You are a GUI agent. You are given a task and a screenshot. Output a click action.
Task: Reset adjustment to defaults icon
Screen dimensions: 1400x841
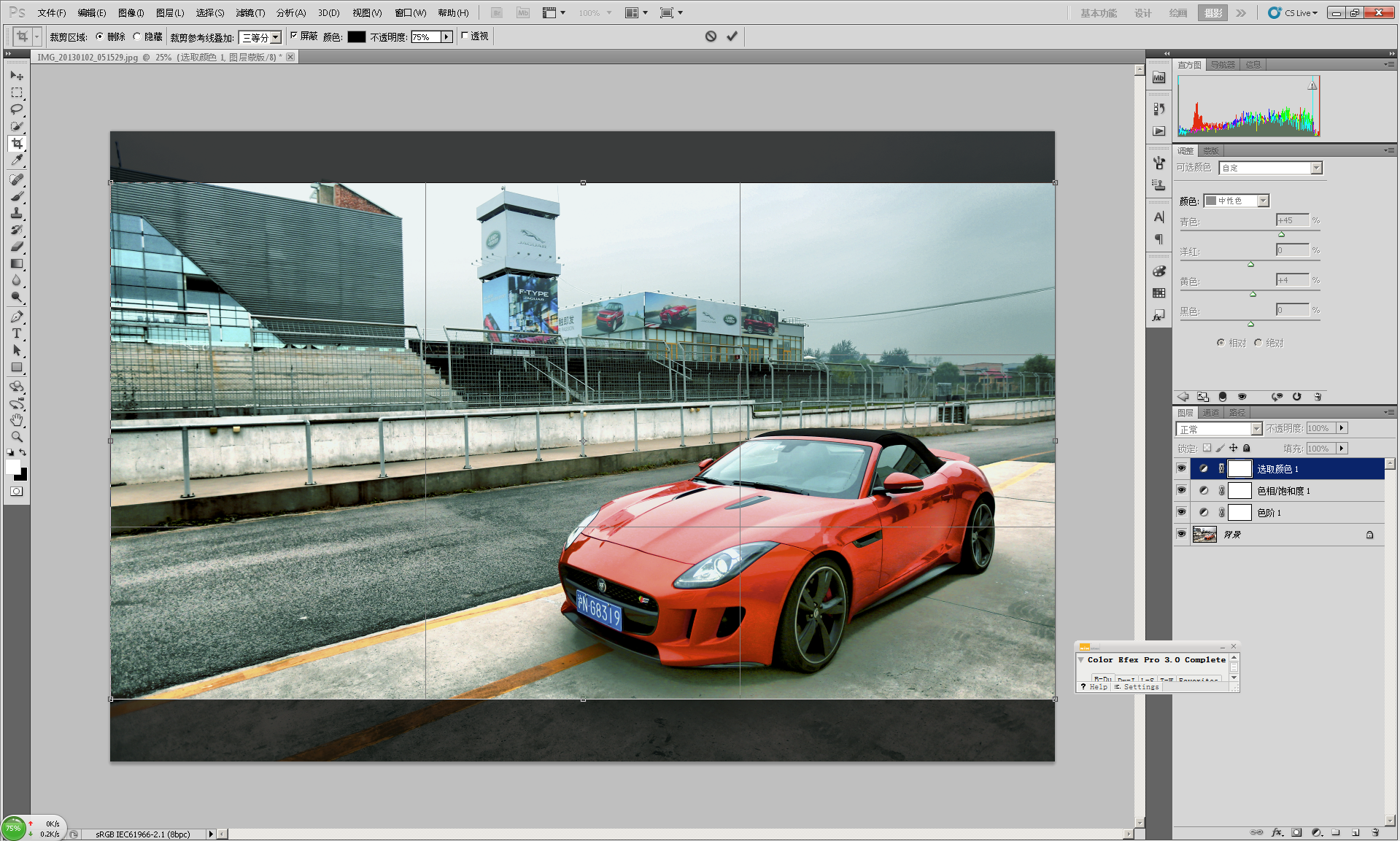pos(1296,397)
